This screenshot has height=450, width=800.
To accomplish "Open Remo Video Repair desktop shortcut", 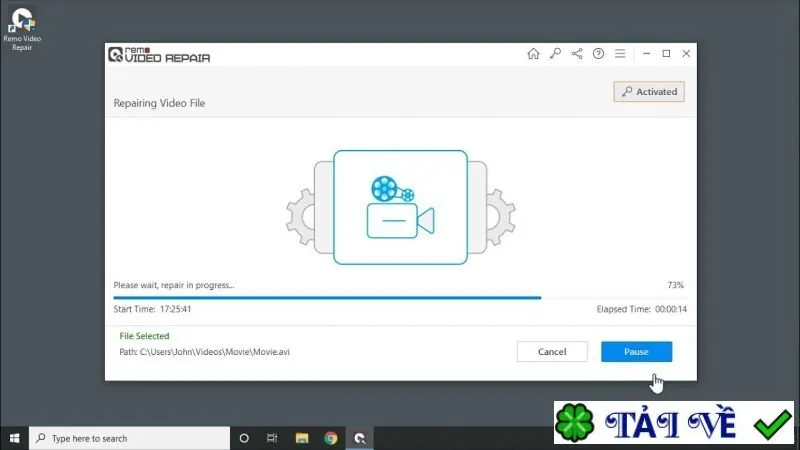I will point(22,30).
